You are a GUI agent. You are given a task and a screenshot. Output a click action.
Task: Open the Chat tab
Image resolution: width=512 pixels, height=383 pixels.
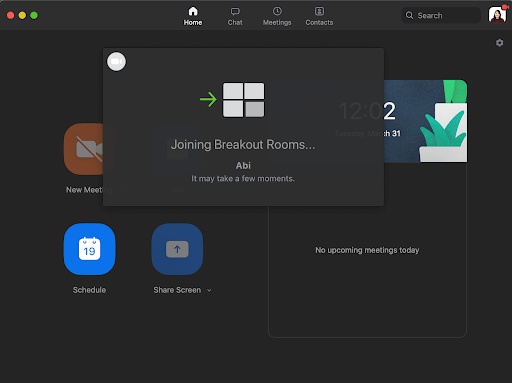tap(235, 16)
